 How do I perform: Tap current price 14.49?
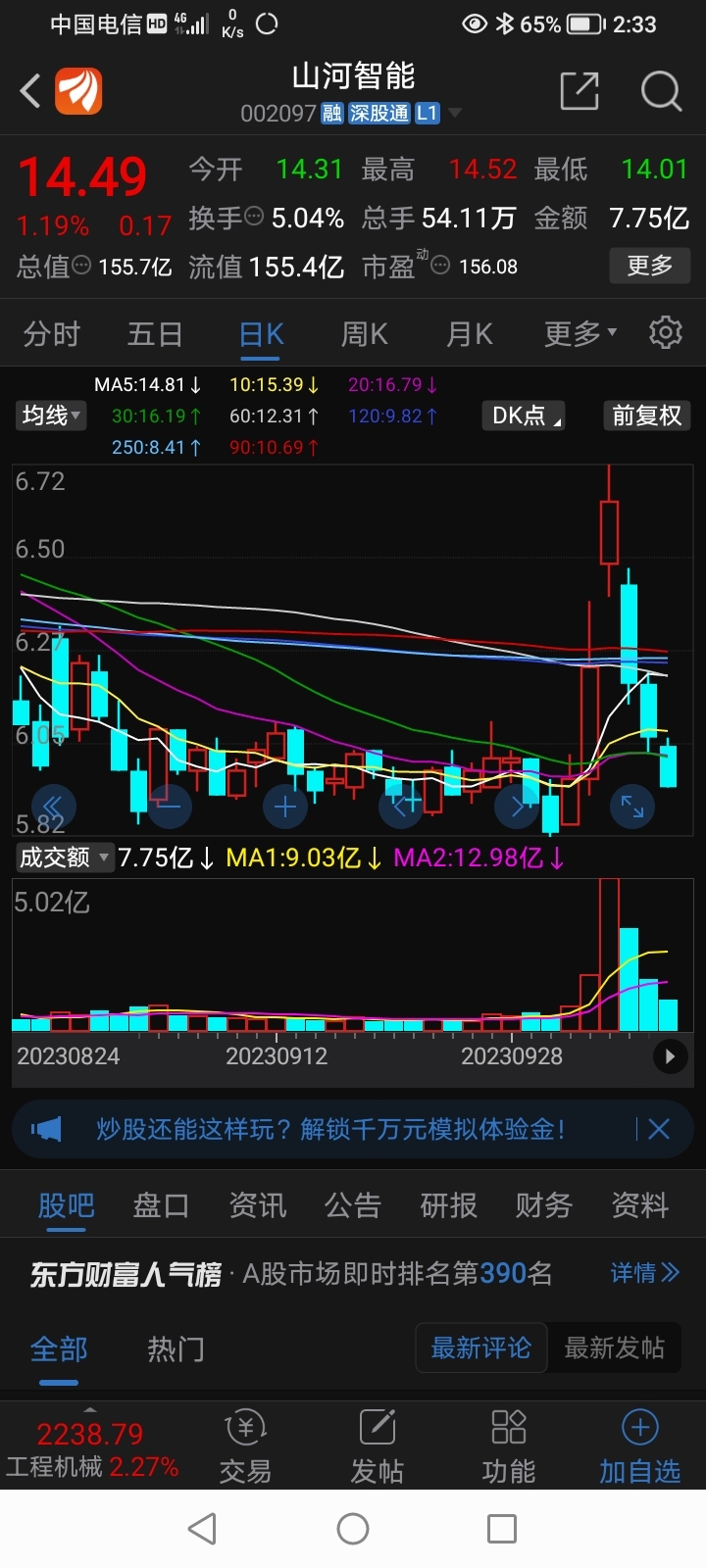pos(82,176)
